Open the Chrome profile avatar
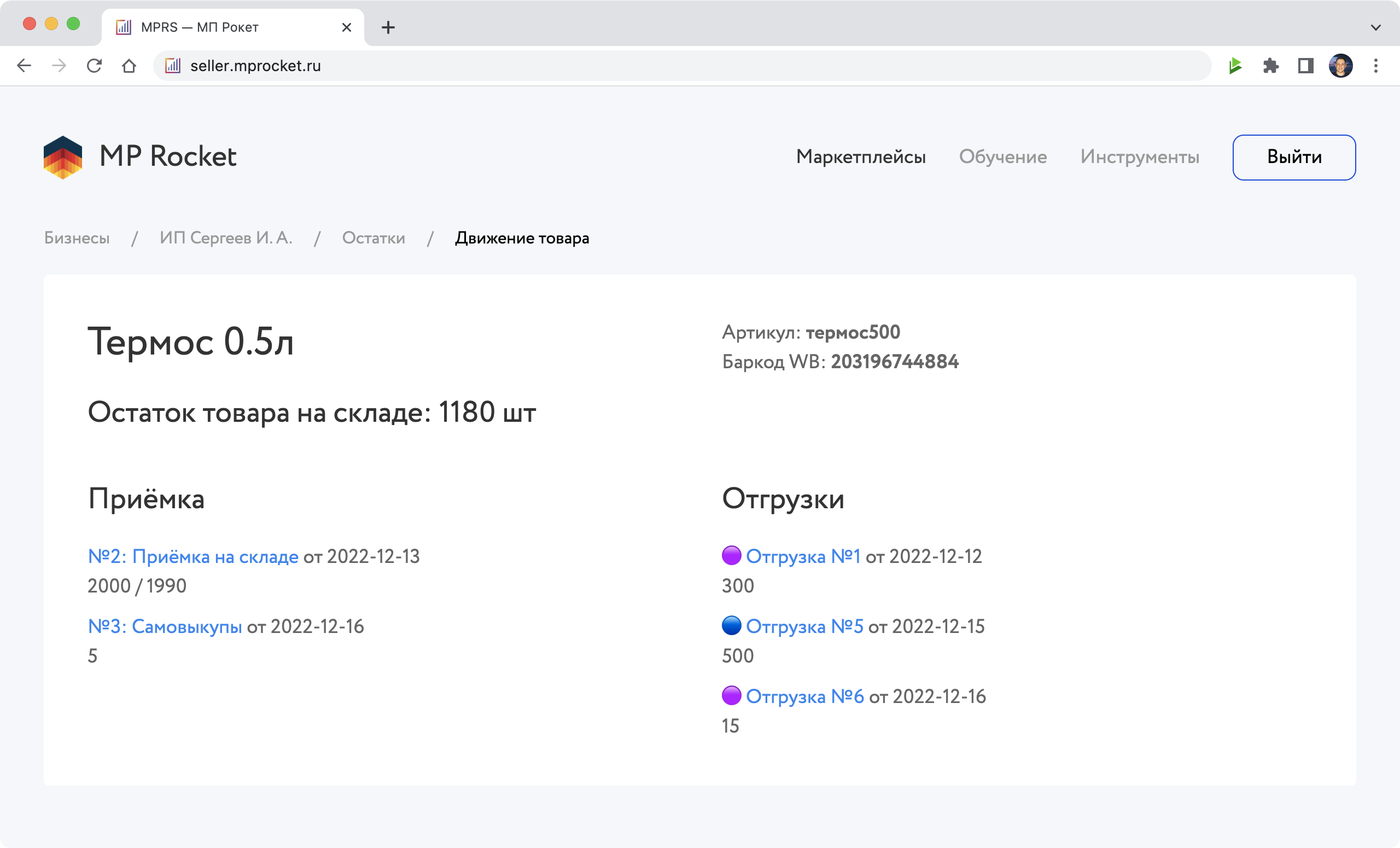The height and width of the screenshot is (848, 1400). pos(1340,66)
